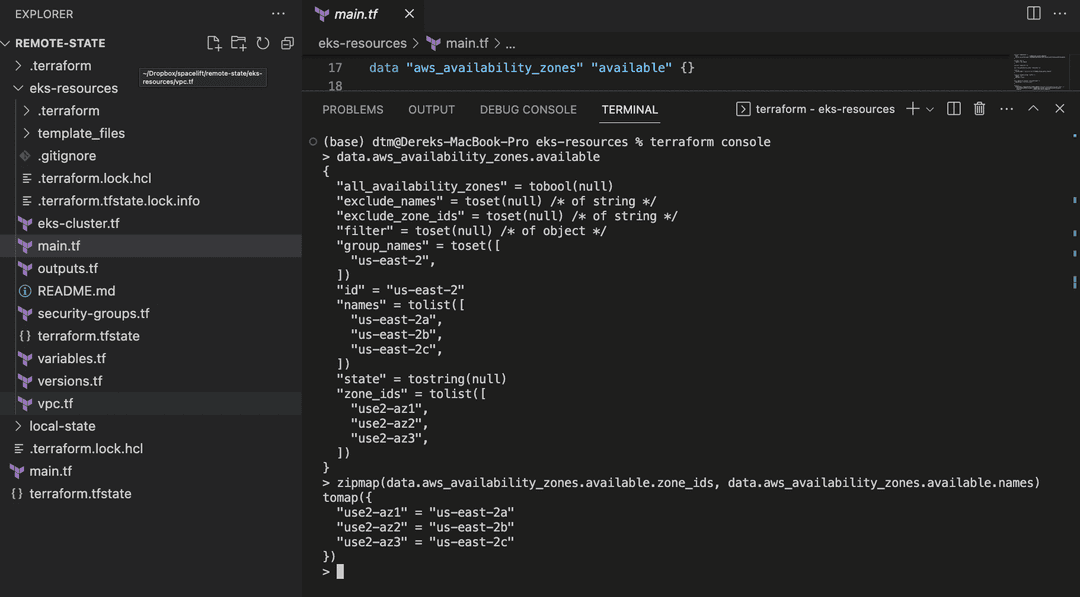This screenshot has width=1080, height=597.
Task: Create a new folder in Explorer
Action: pos(238,42)
